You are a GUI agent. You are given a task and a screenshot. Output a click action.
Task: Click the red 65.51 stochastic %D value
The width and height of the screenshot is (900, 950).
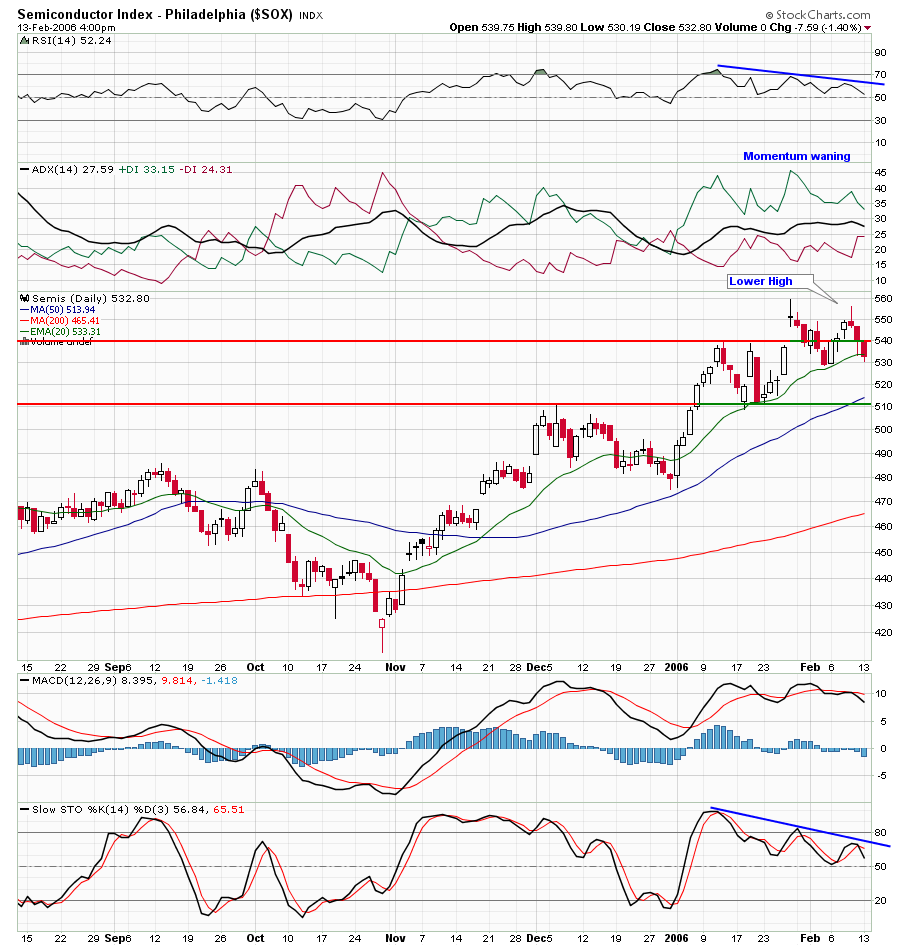click(229, 809)
